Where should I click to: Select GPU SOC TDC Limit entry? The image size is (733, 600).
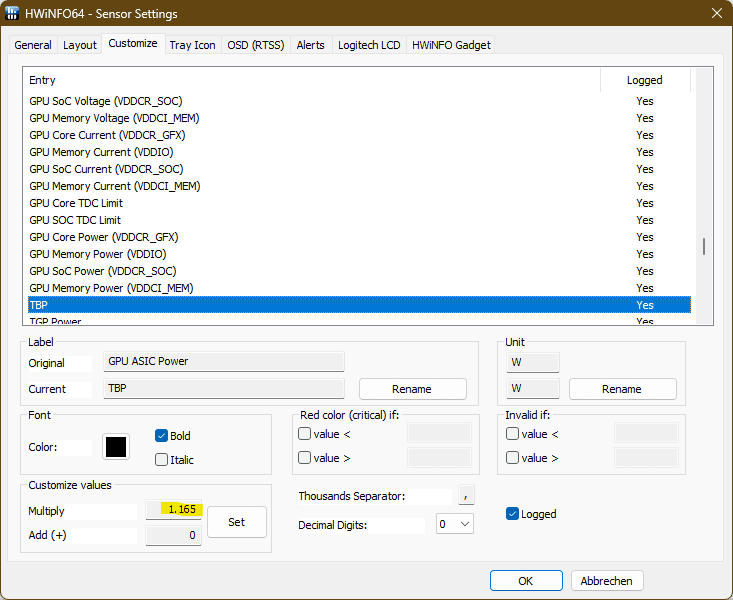pos(359,220)
